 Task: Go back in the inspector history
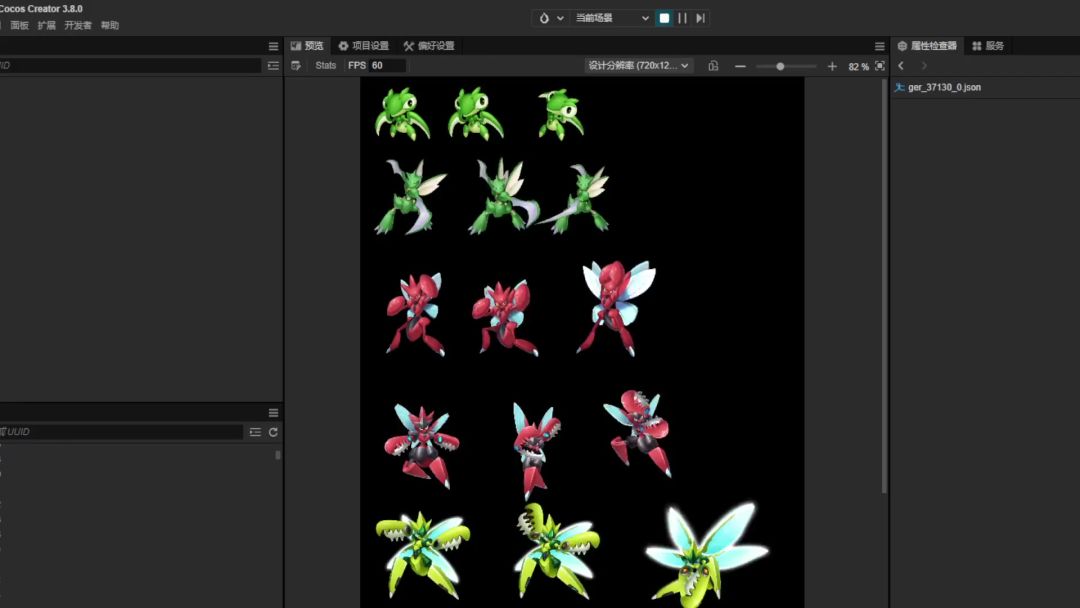coord(901,65)
